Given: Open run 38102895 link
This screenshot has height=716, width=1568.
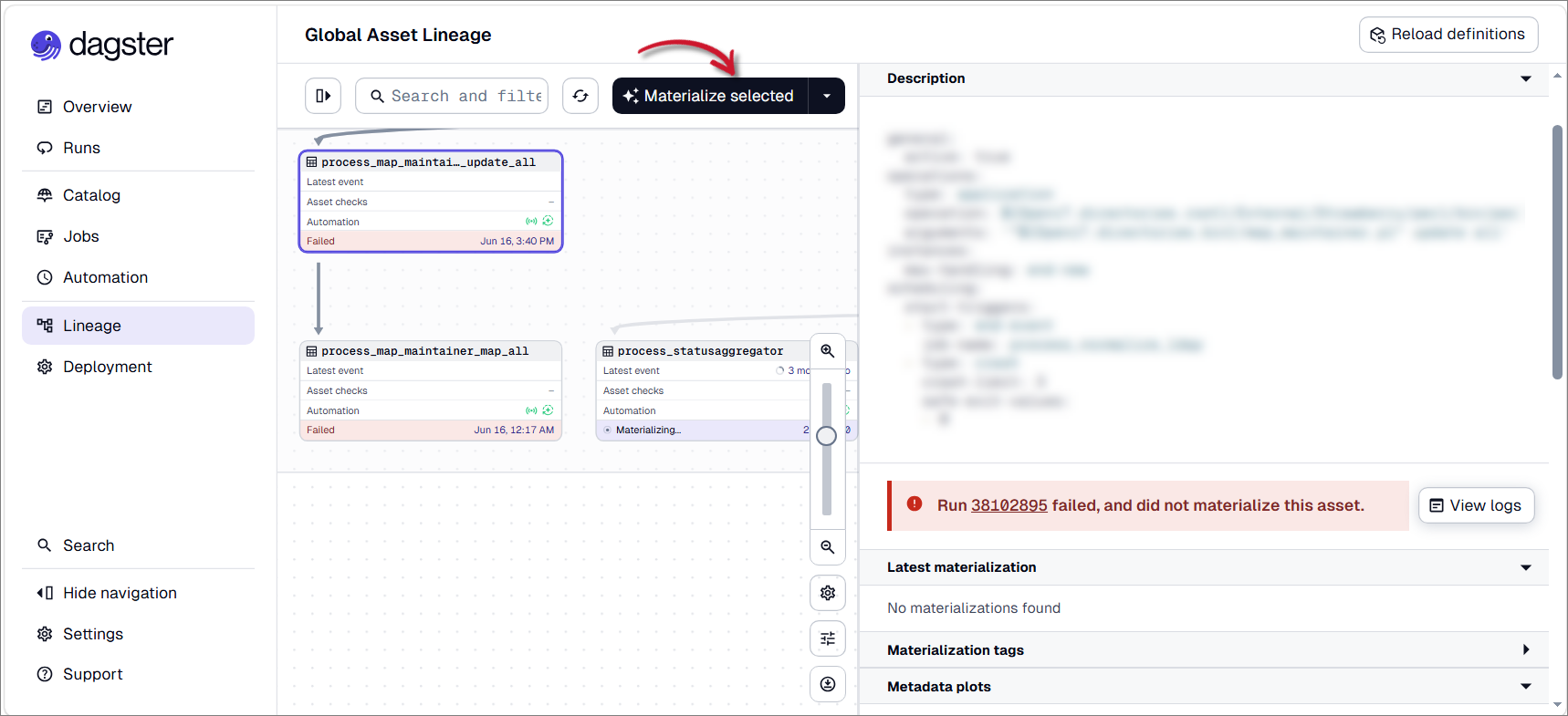Looking at the screenshot, I should (x=1009, y=505).
